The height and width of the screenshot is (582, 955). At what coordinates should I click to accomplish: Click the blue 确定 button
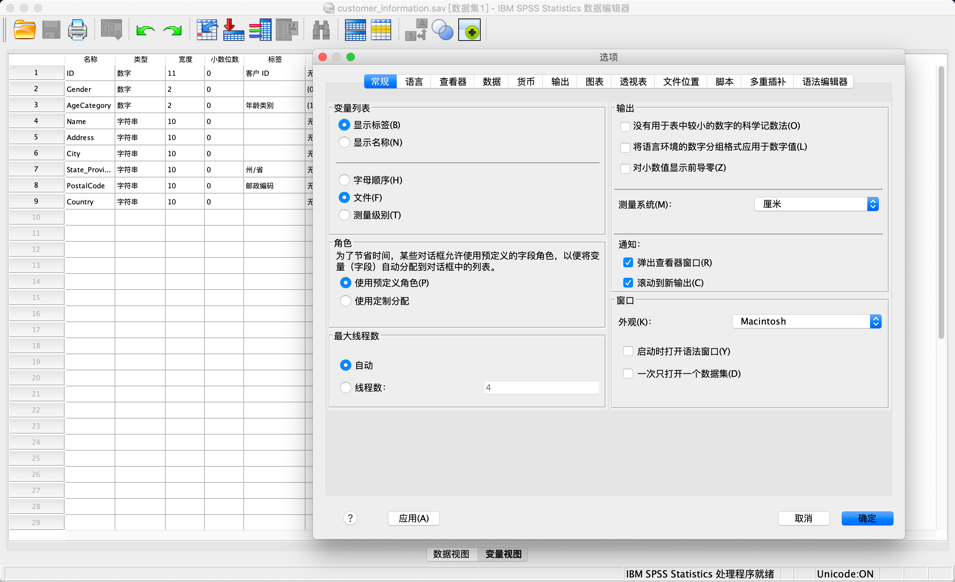tap(867, 518)
